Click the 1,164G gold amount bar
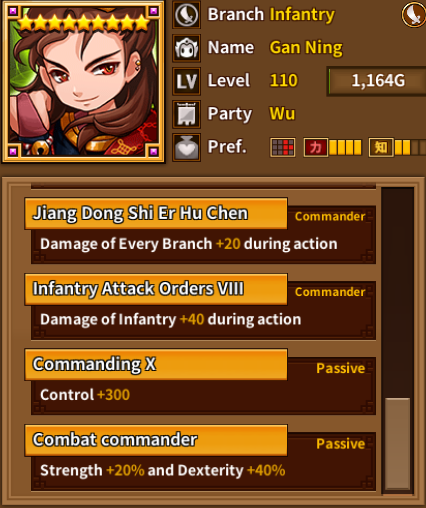The image size is (426, 508). click(x=377, y=81)
